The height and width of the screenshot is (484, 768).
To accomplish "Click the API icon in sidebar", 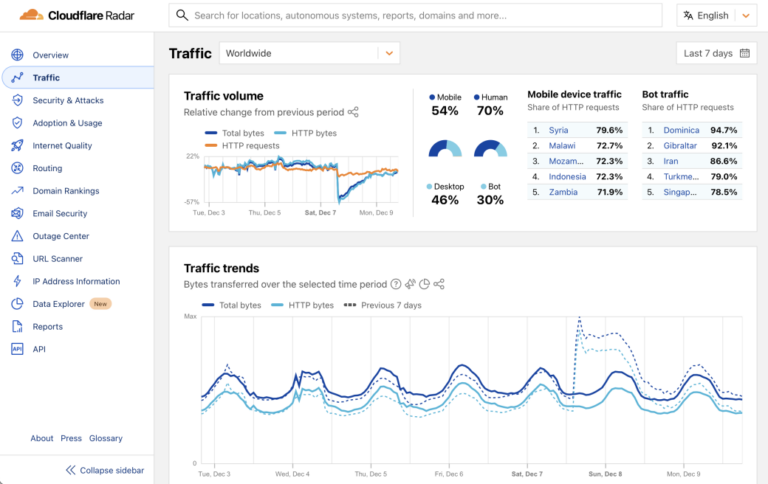I will (x=17, y=349).
